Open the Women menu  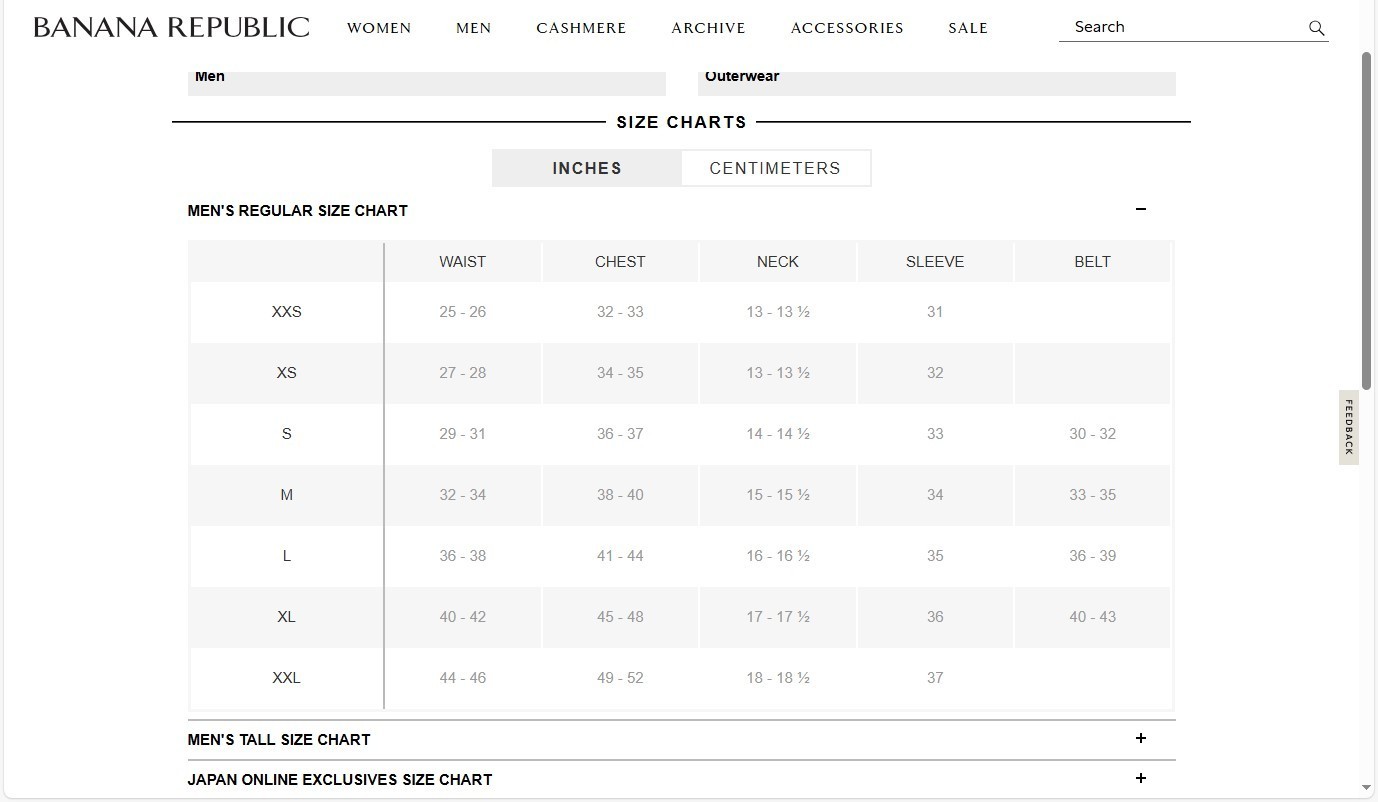point(379,28)
